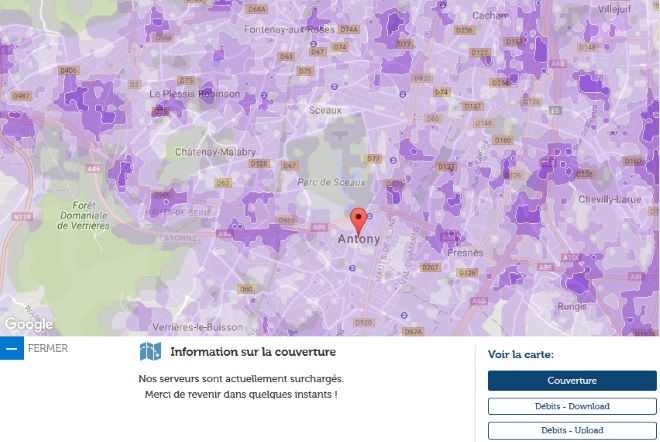The width and height of the screenshot is (660, 442).
Task: Click the ESSONNE department label
Action: pyautogui.click(x=178, y=238)
